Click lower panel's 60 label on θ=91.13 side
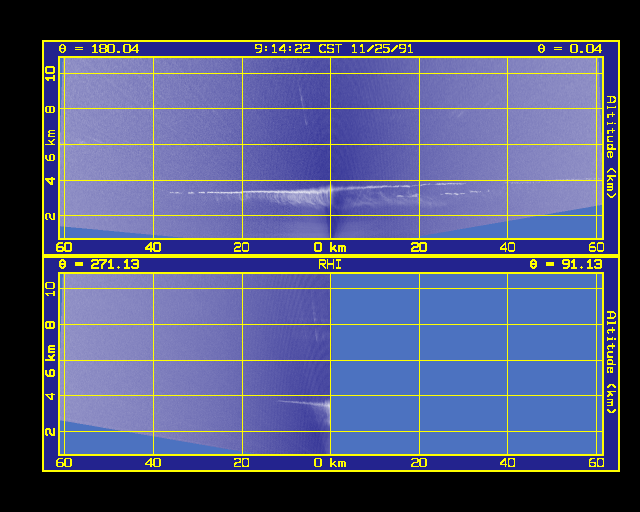 [x=596, y=463]
